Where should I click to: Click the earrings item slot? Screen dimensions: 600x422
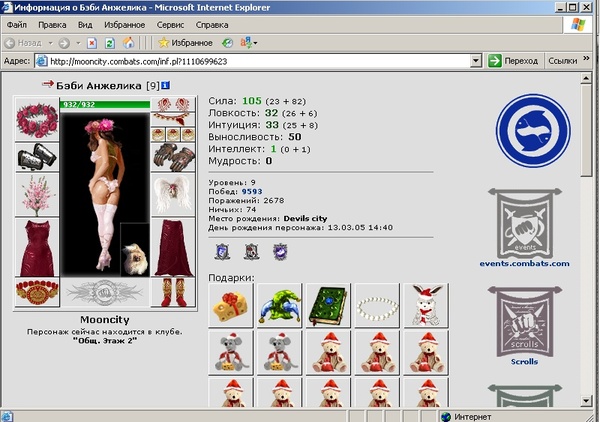(x=173, y=104)
